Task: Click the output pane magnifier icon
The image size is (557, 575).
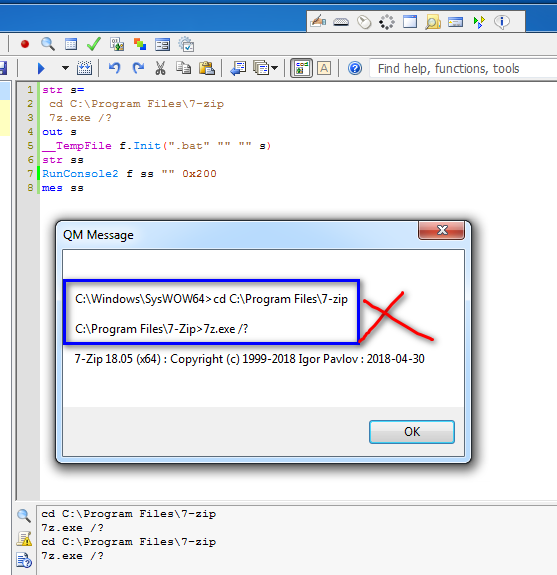Action: point(24,516)
